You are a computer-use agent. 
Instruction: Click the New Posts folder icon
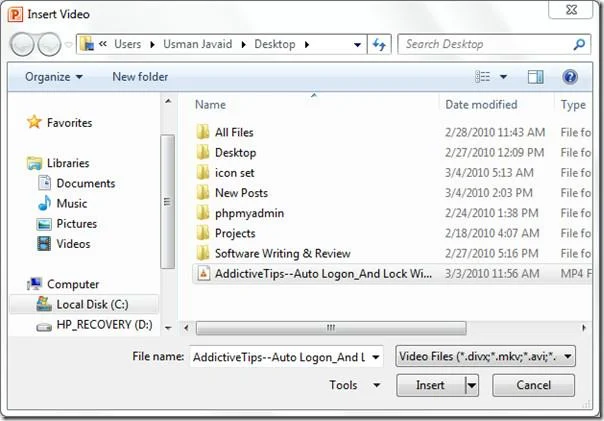[x=203, y=193]
